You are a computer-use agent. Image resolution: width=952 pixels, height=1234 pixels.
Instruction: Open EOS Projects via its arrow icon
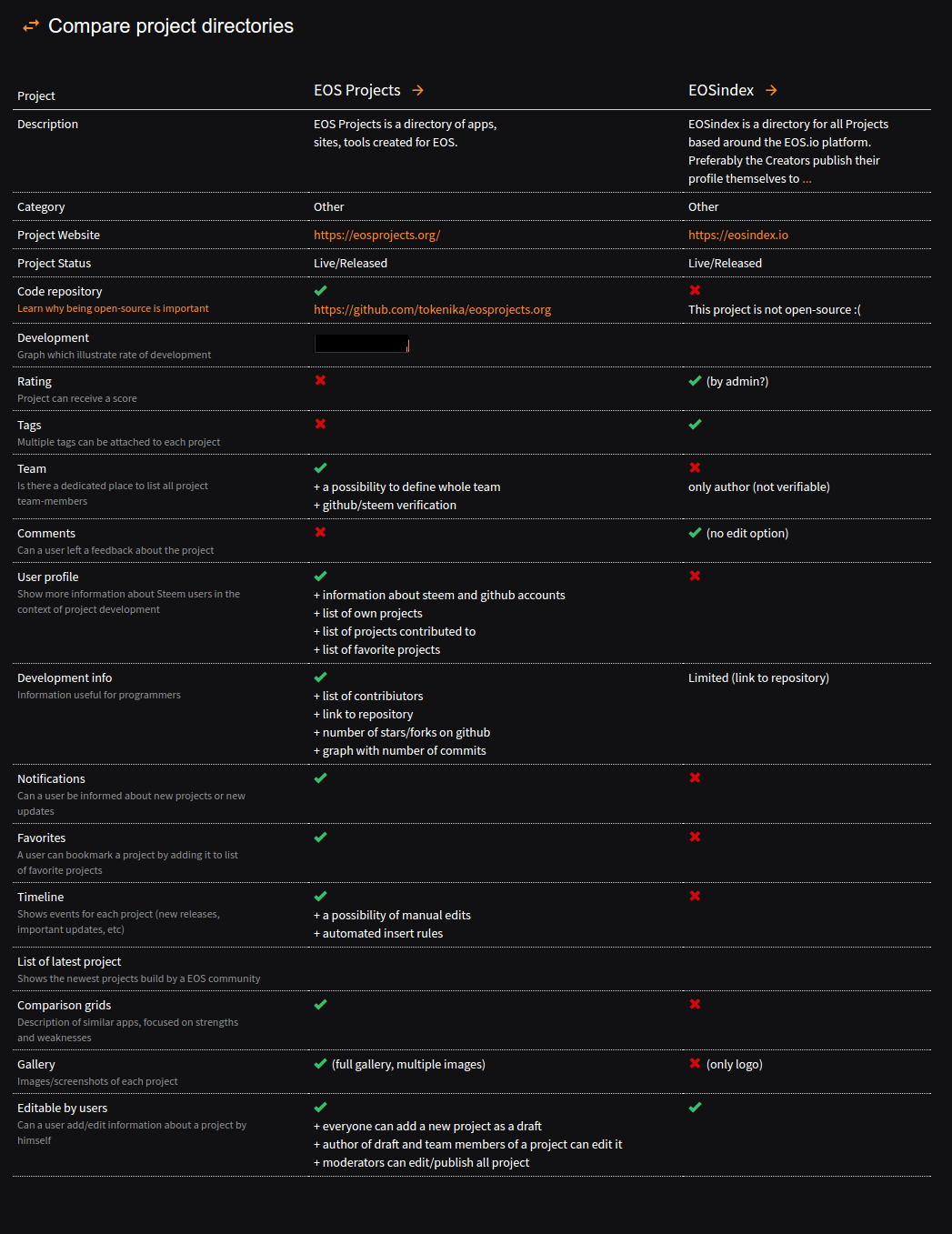pyautogui.click(x=418, y=90)
